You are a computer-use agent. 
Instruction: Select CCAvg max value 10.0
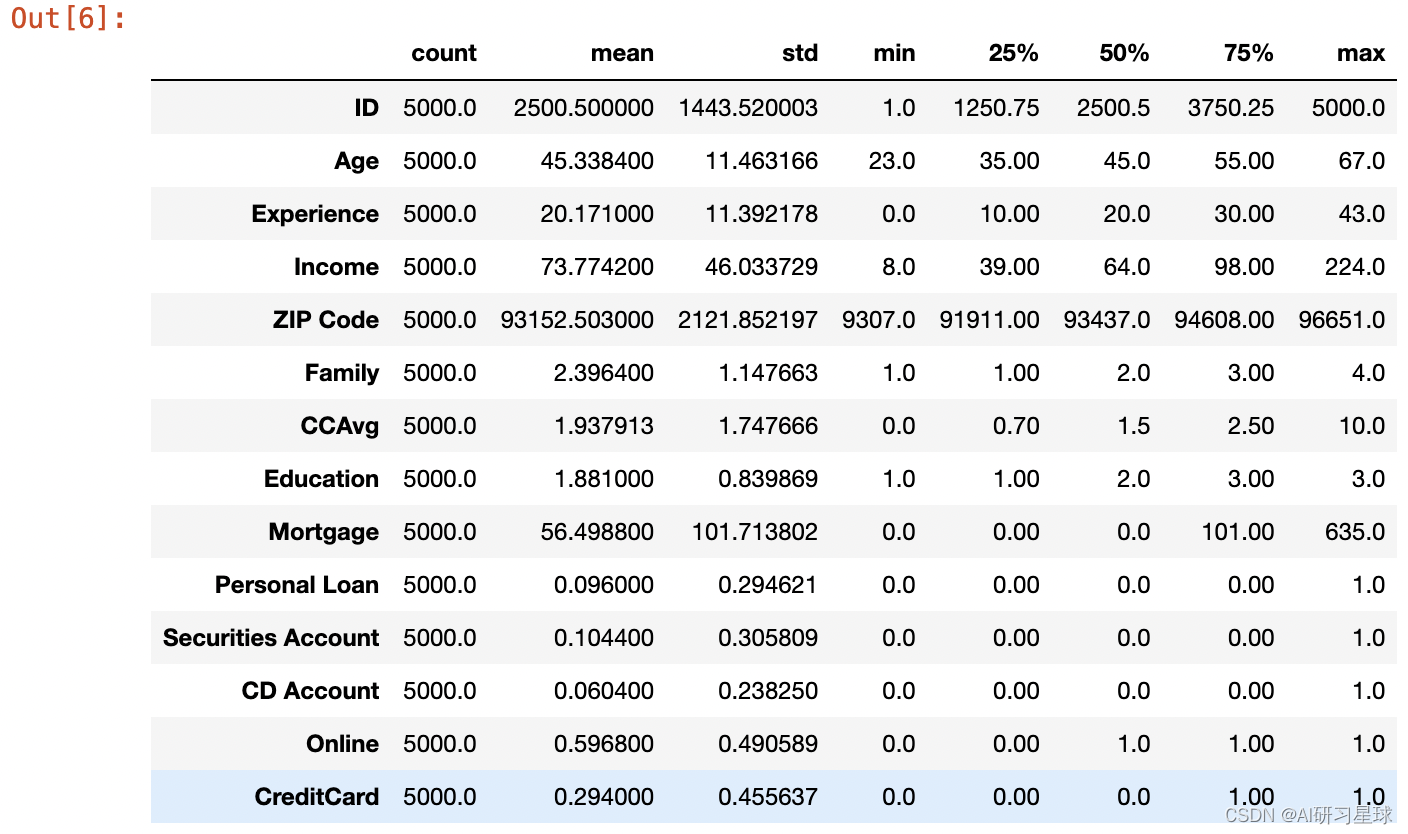coord(1361,426)
